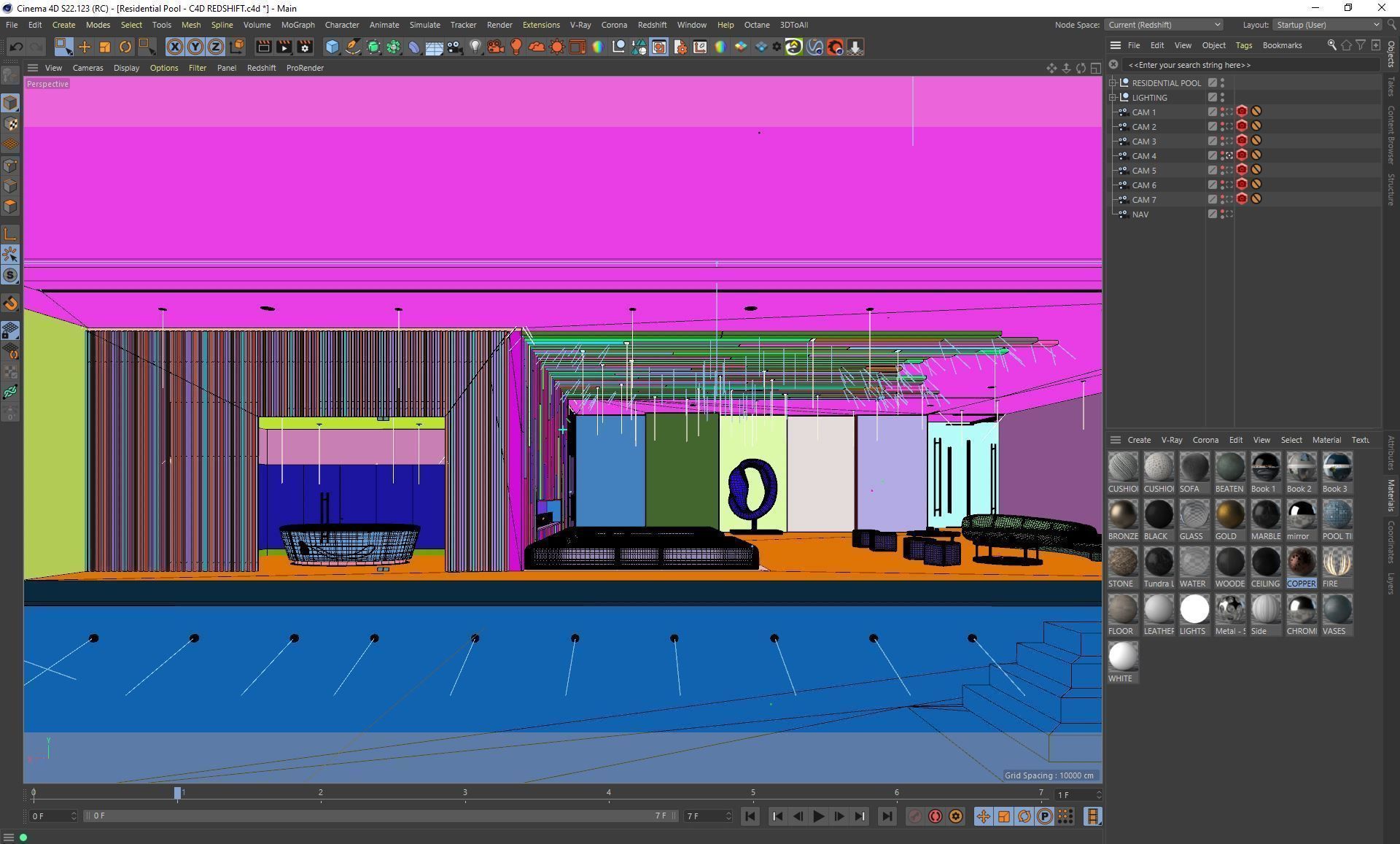Screen dimensions: 1400x844
Task: Open the Edit Render Settings icon
Action: [305, 47]
